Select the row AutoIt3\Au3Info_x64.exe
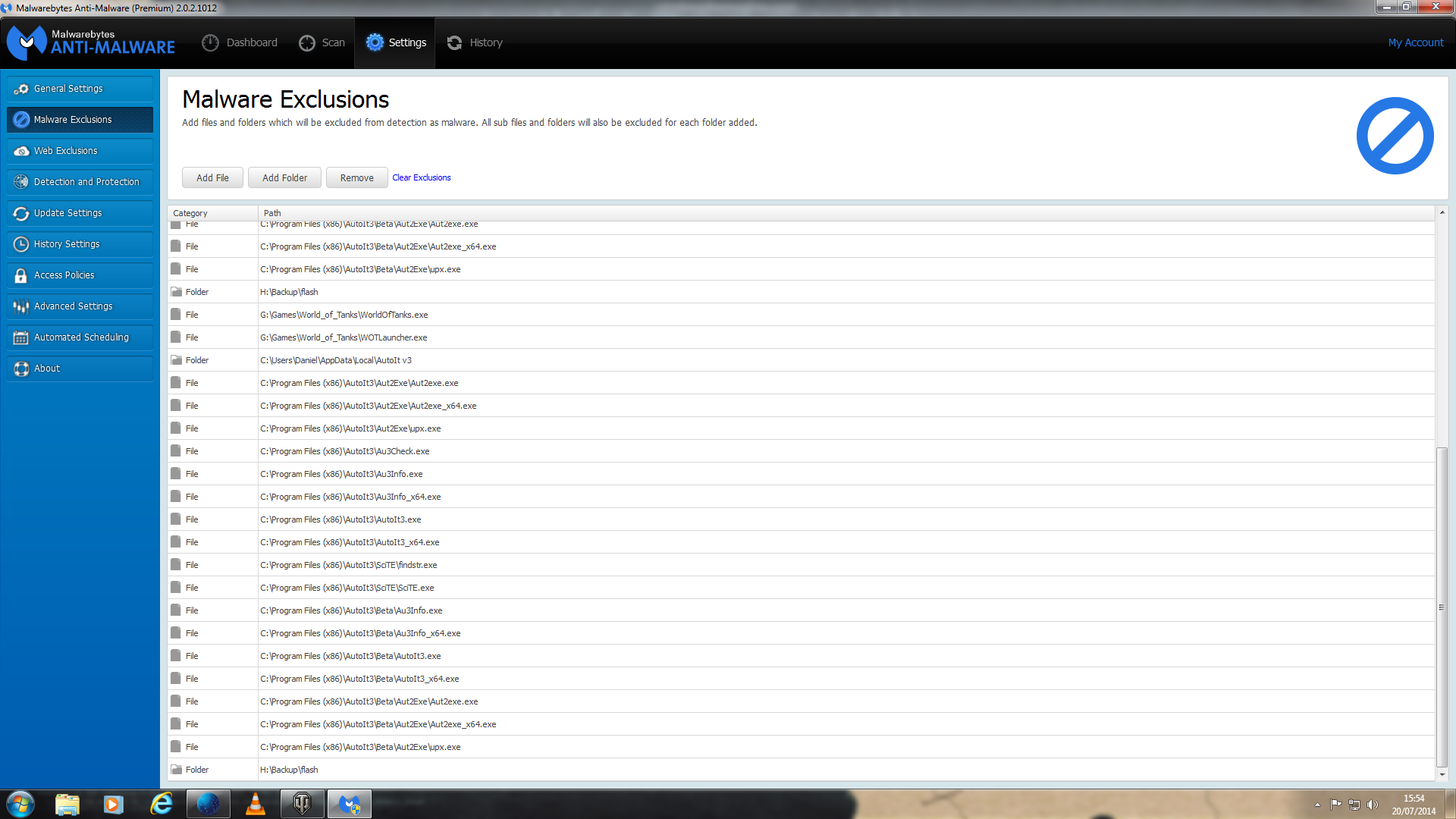 (801, 497)
